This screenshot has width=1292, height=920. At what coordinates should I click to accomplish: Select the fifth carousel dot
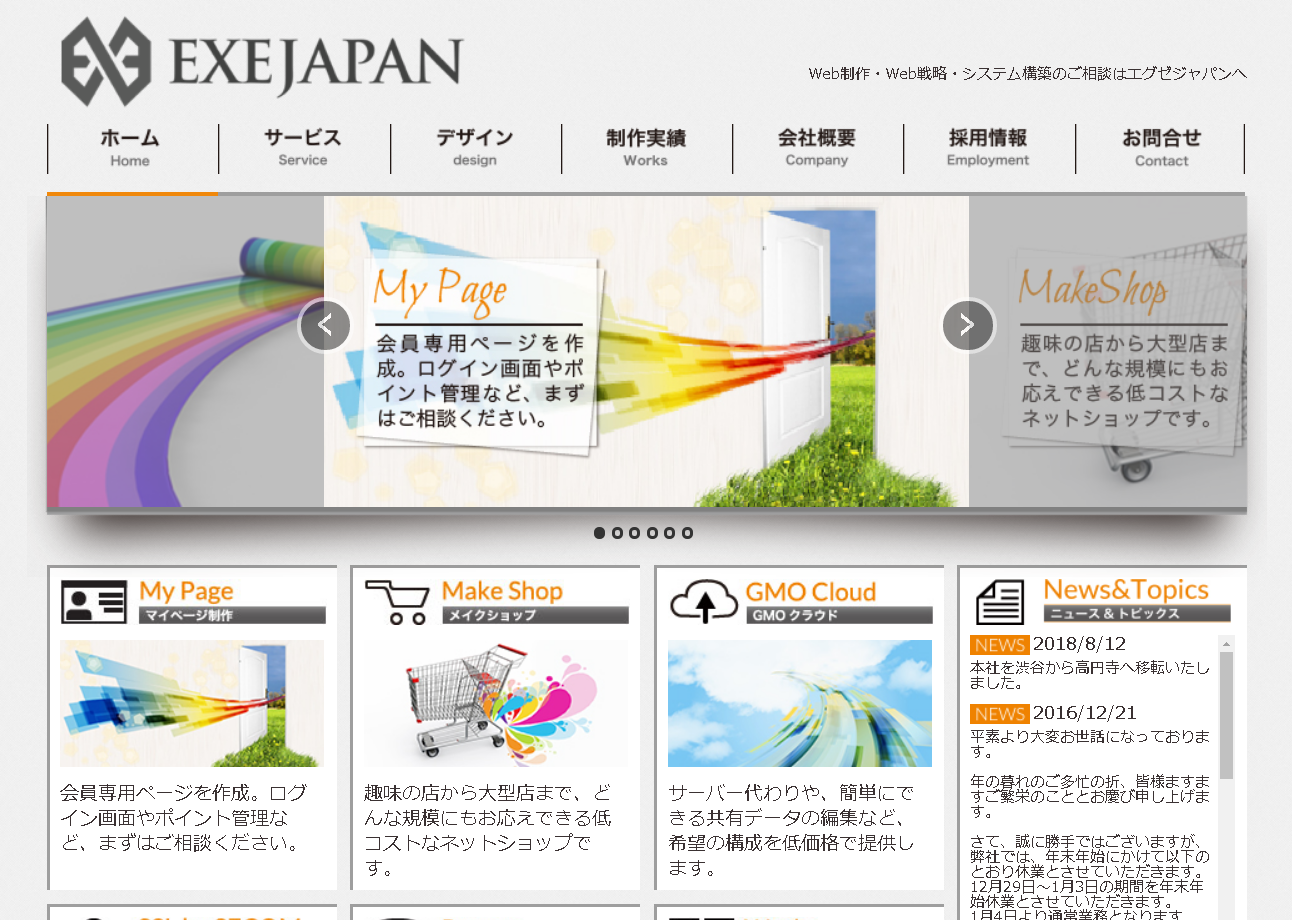coord(670,533)
